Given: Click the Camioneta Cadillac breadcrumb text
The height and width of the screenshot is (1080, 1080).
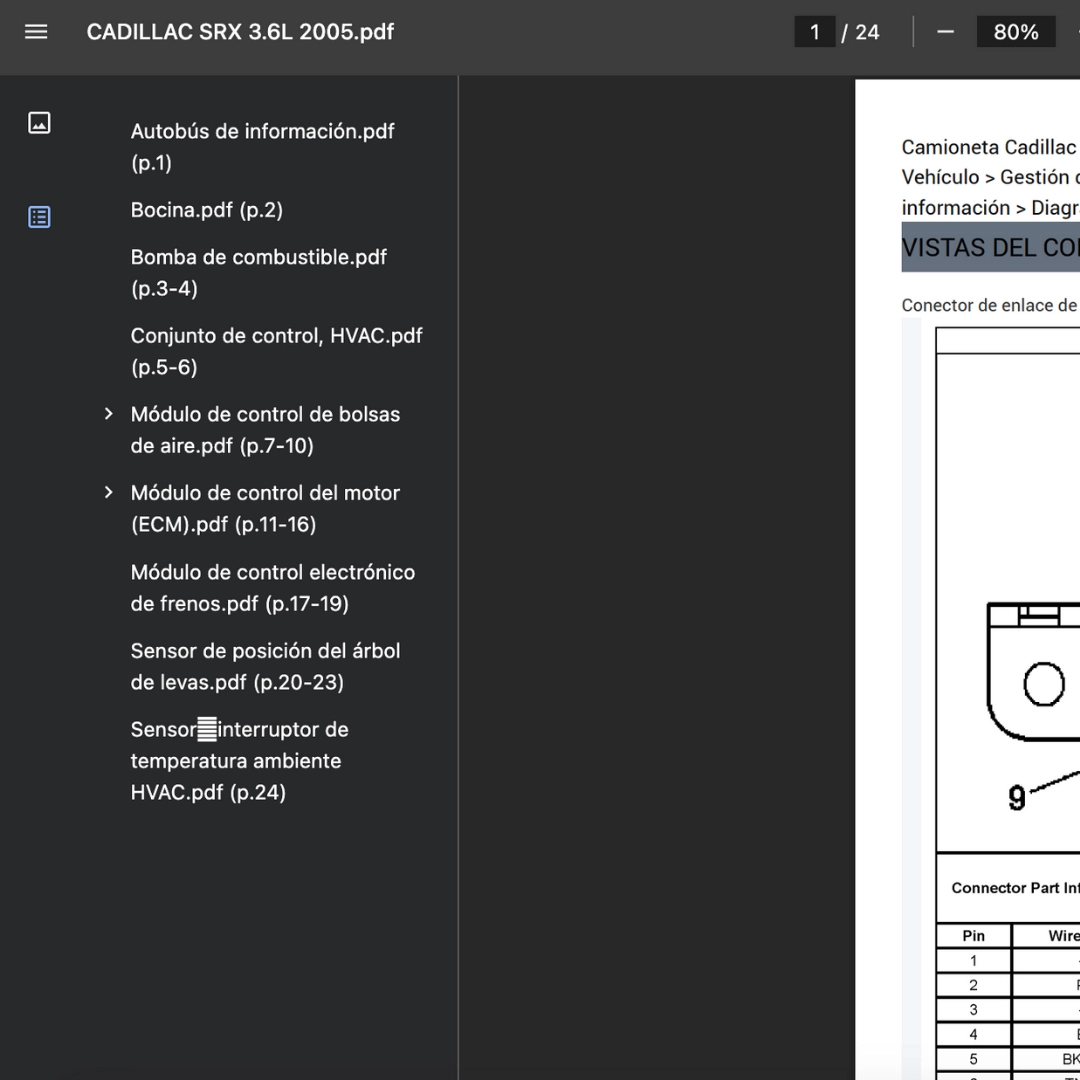Looking at the screenshot, I should (x=988, y=147).
